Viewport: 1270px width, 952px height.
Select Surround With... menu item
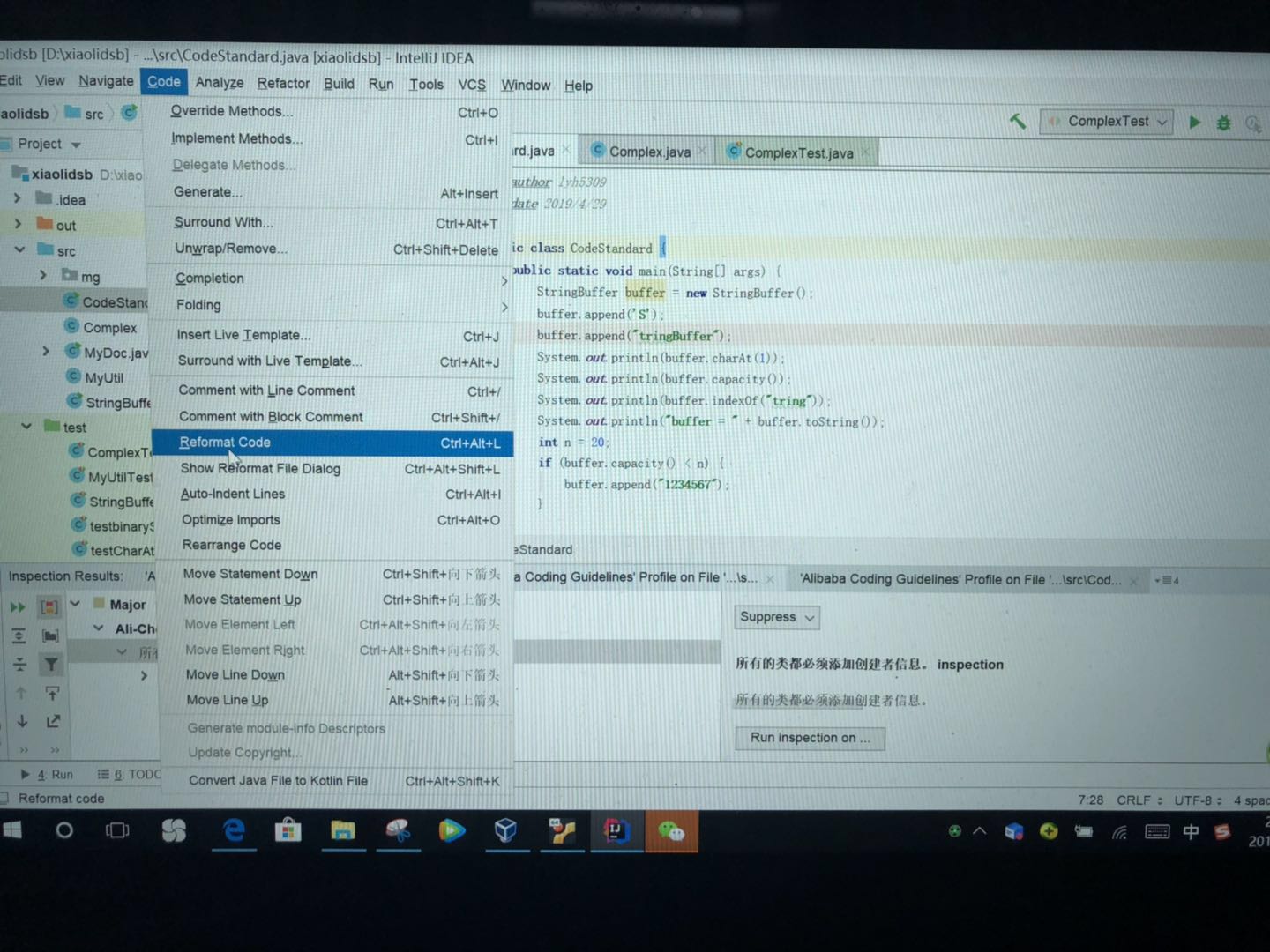331,223
